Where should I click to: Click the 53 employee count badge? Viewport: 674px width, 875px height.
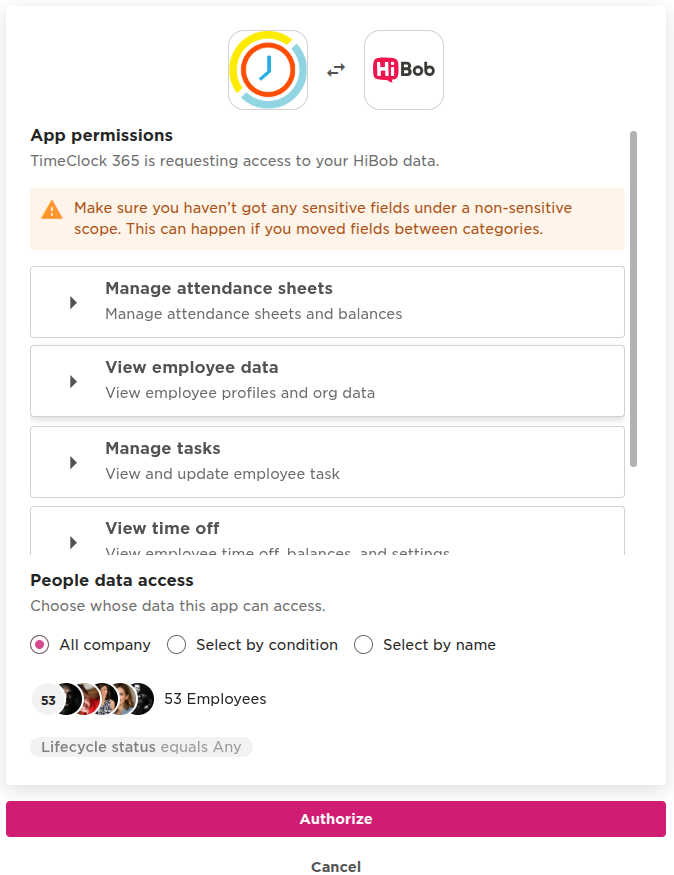click(48, 700)
